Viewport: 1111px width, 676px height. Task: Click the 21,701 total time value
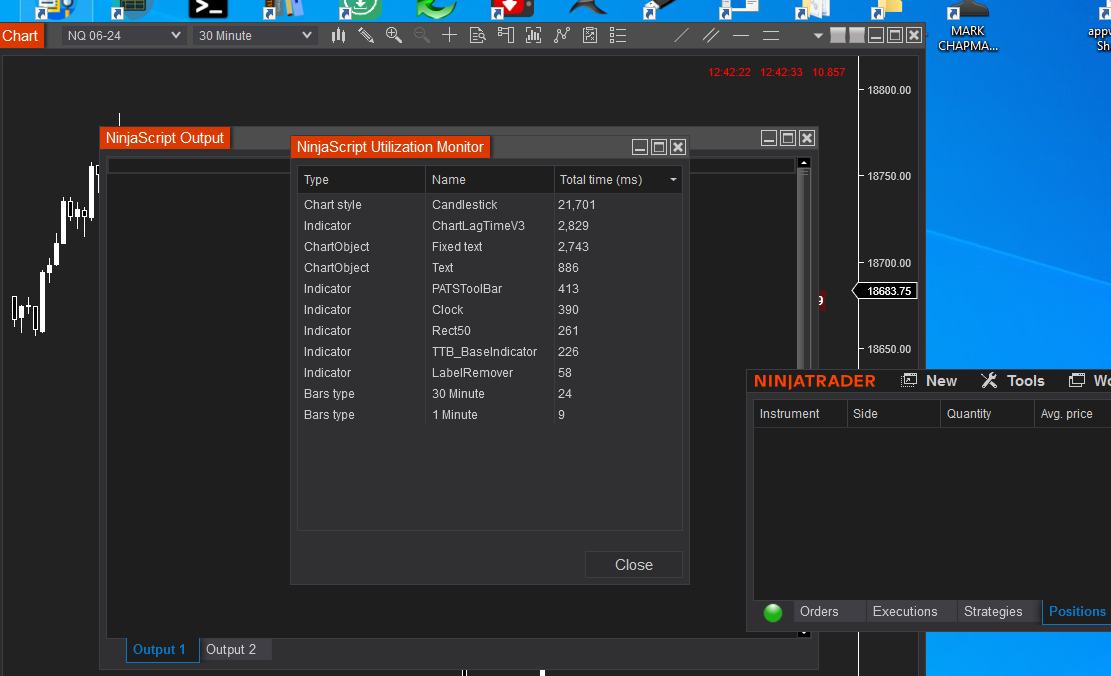[x=577, y=205]
